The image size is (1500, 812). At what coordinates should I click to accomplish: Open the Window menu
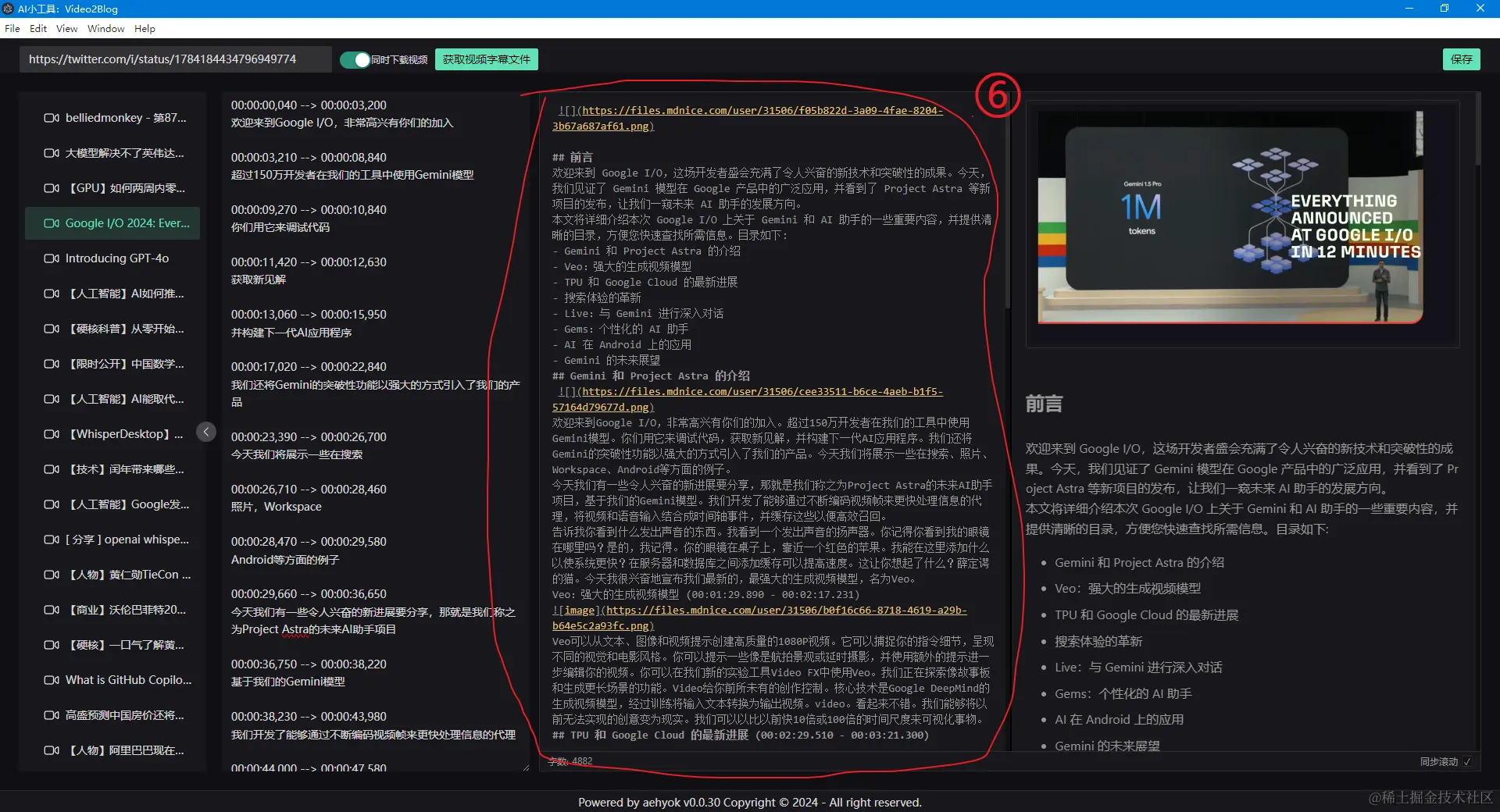(105, 28)
